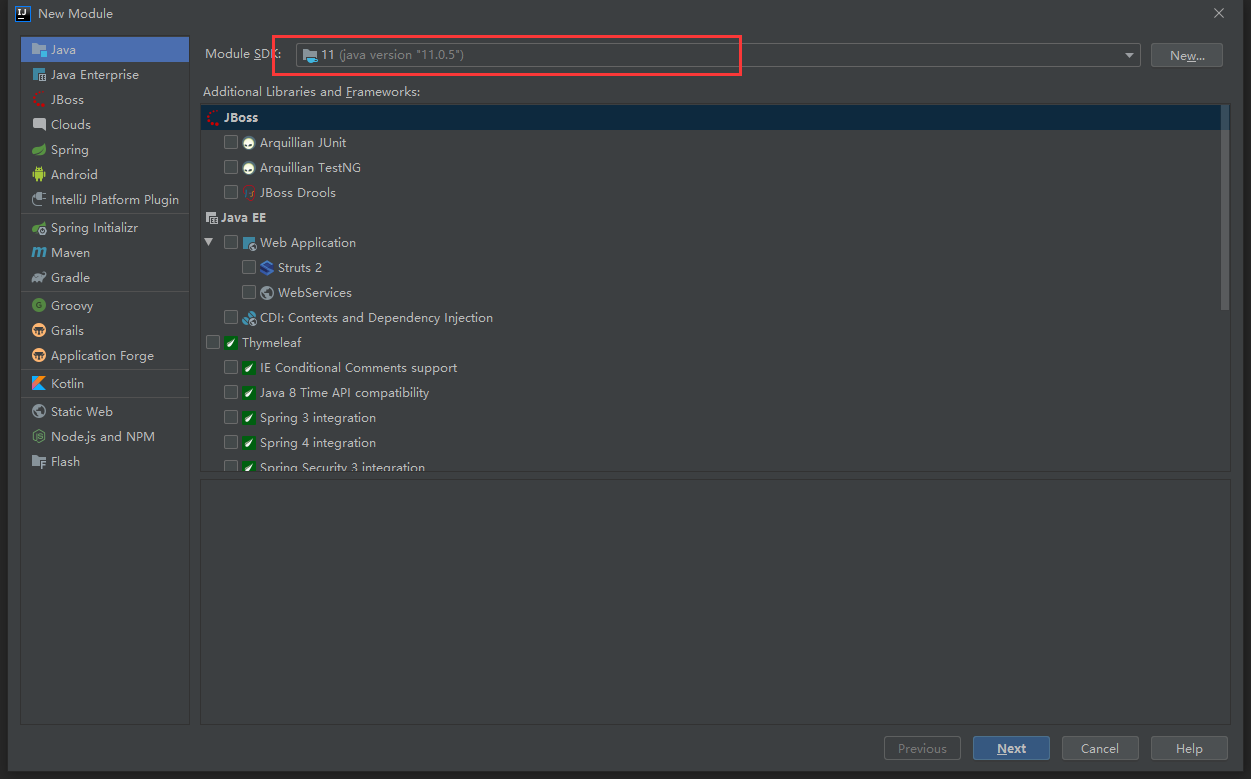Screen dimensions: 1251x779
Task: Check the Web Application checkbox
Action: pyautogui.click(x=231, y=242)
